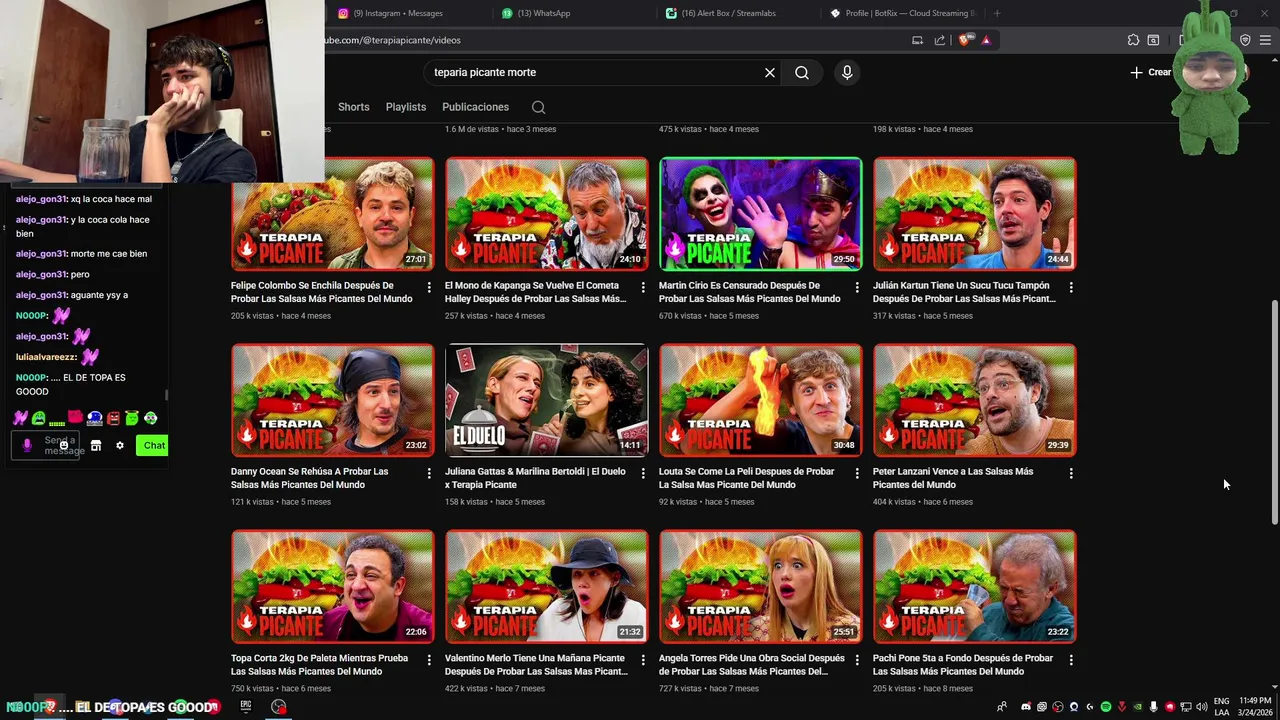Open options for Felipe Colombo video

point(429,287)
